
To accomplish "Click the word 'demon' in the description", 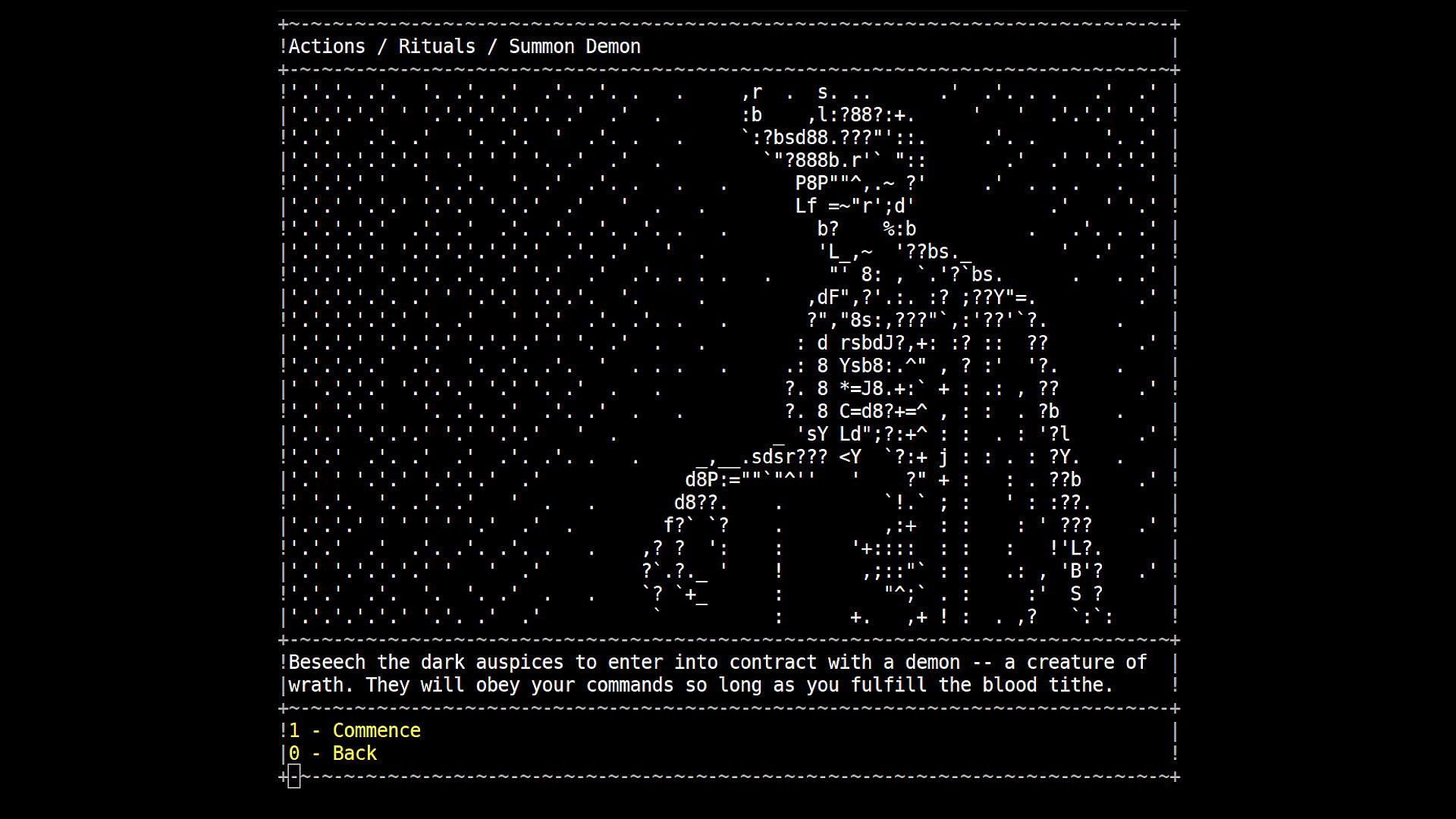I will pyautogui.click(x=933, y=662).
